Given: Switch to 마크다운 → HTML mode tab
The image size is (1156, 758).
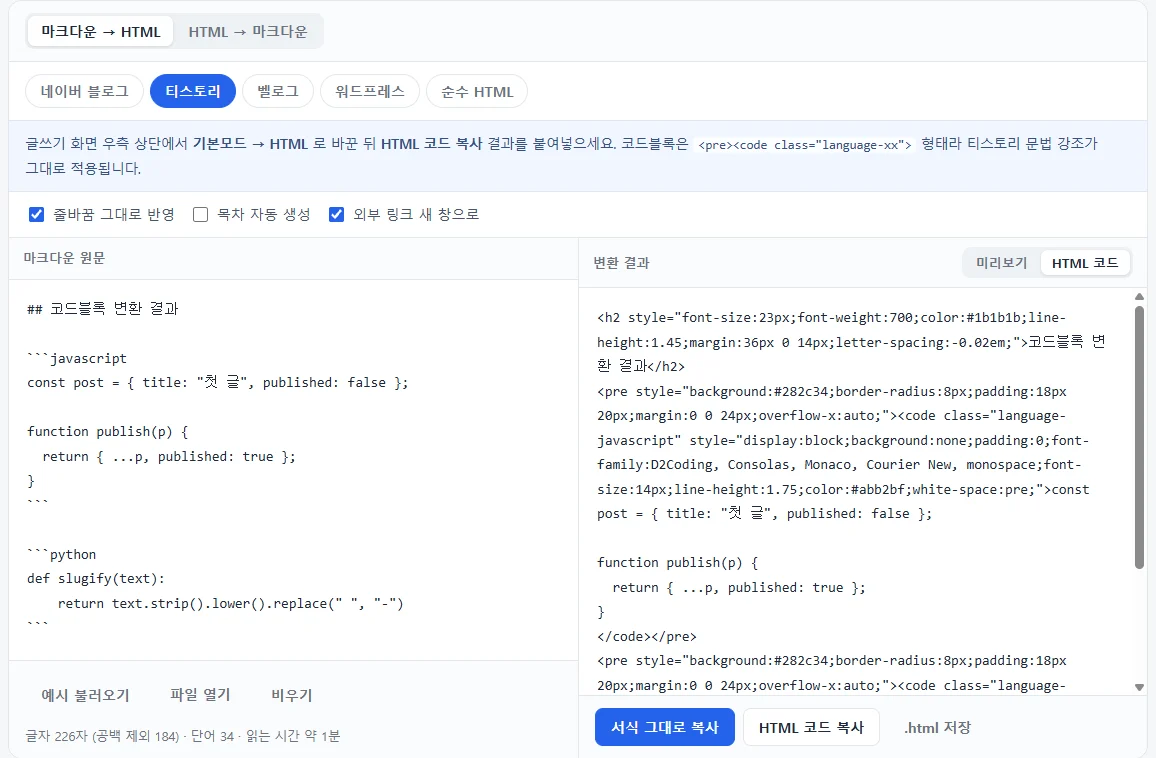Looking at the screenshot, I should pos(100,32).
